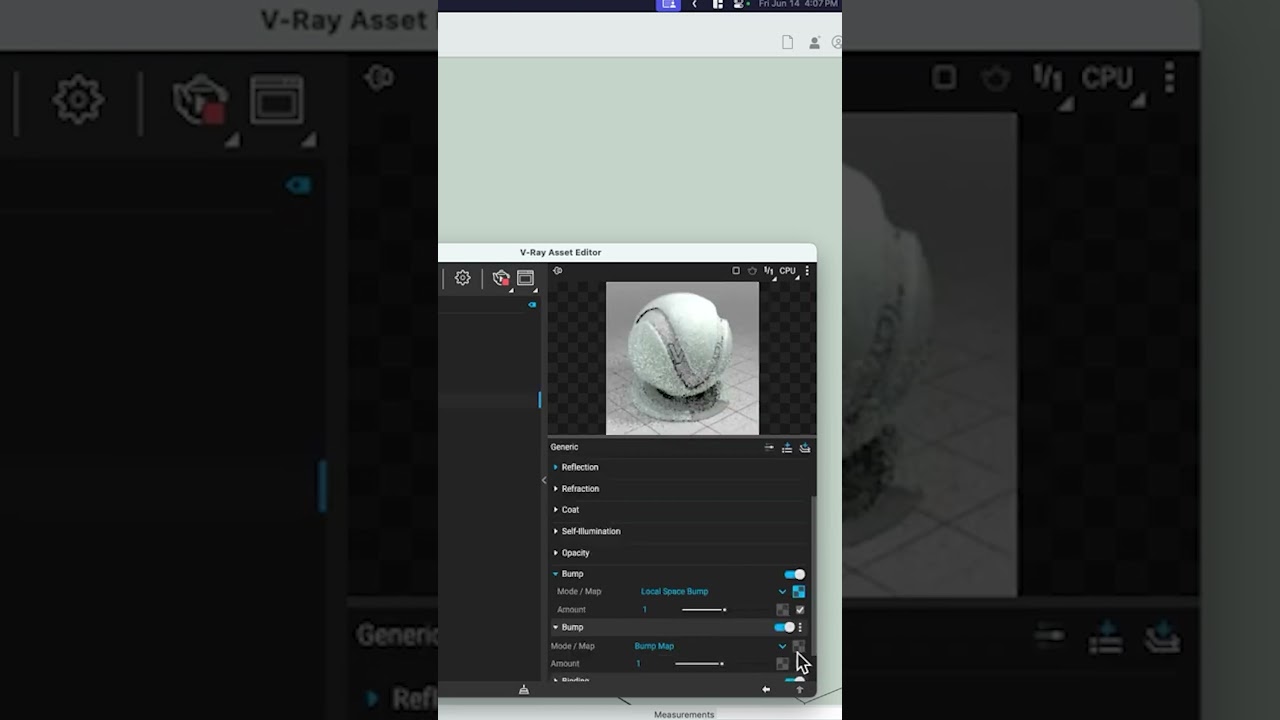The image size is (1280, 720).
Task: Click the teapot preview mode icon
Action: [x=752, y=270]
